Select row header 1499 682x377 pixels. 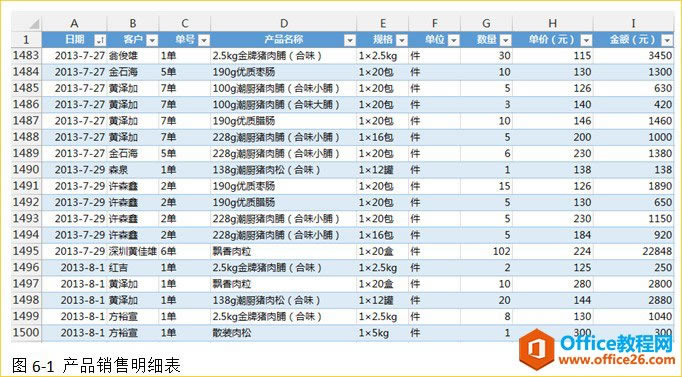tap(26, 317)
